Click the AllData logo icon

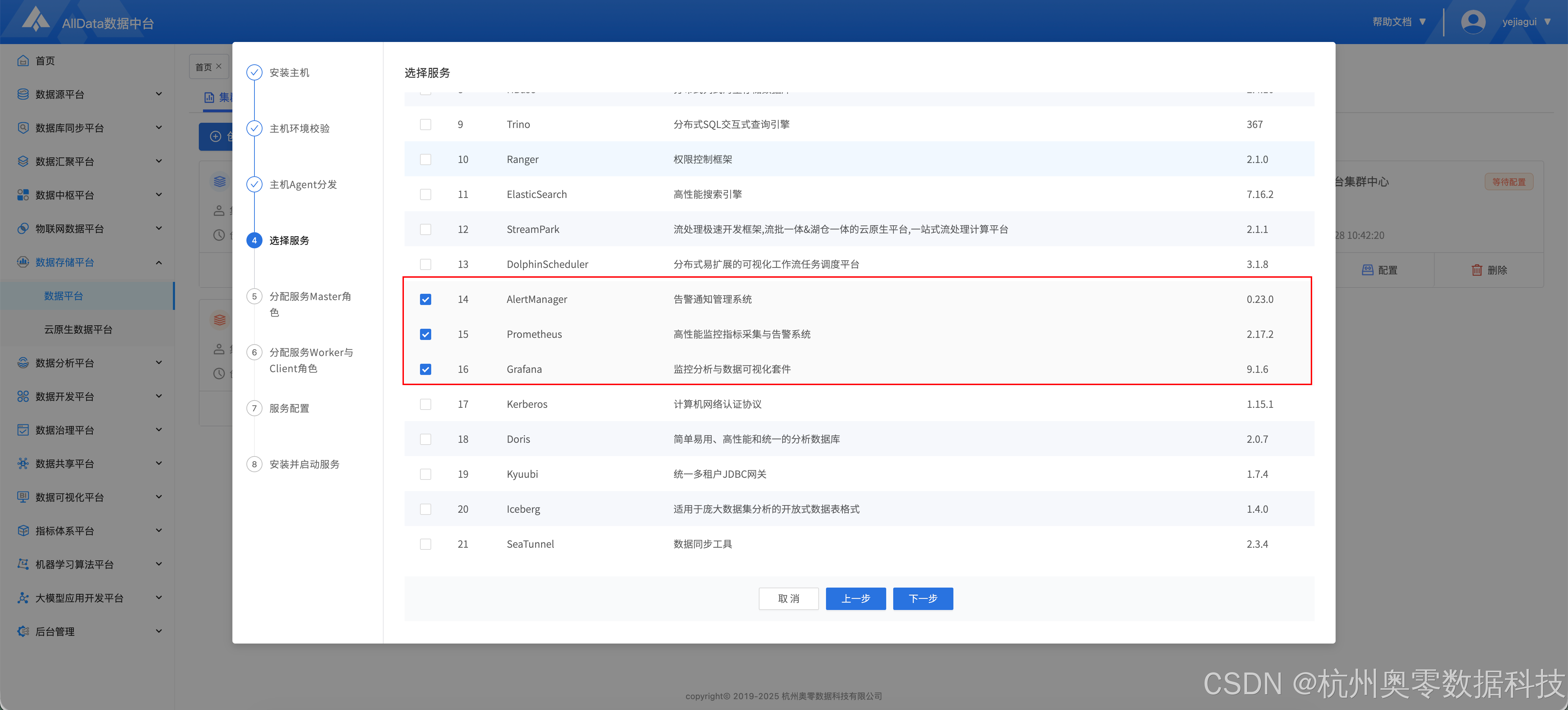35,20
